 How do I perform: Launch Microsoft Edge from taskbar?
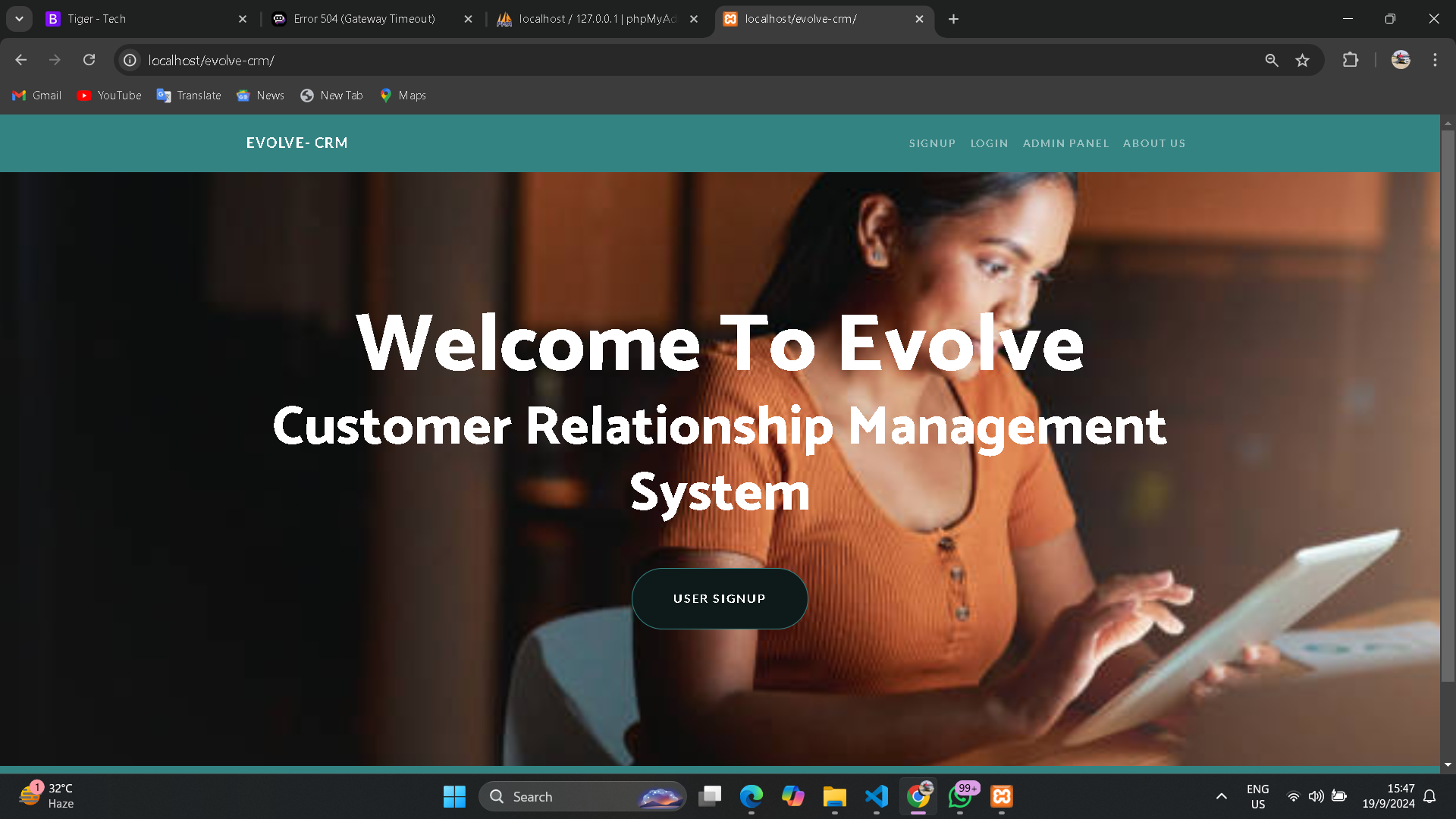point(752,796)
